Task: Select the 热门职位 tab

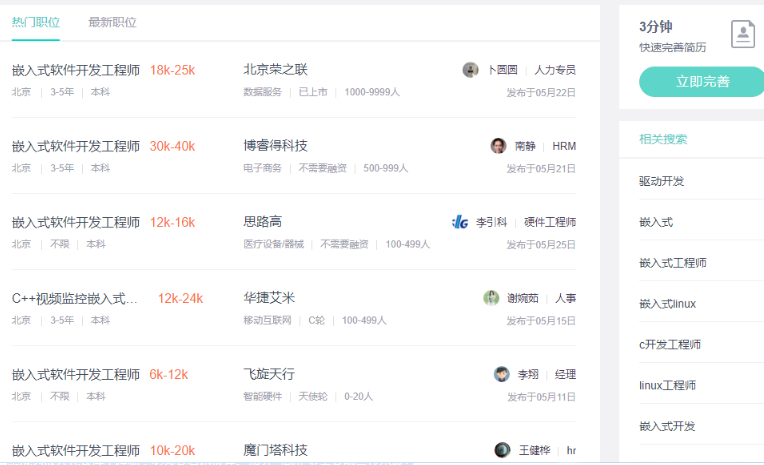Action: tap(36, 22)
